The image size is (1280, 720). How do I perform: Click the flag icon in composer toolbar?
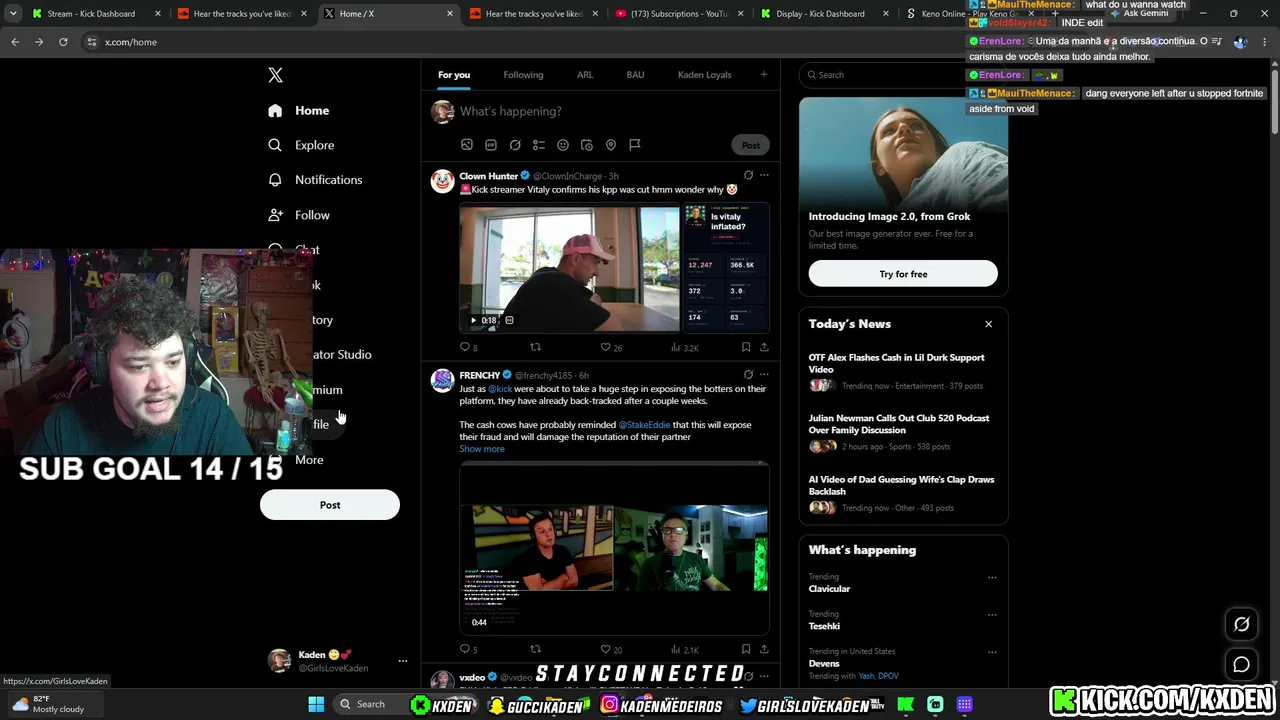pos(635,145)
